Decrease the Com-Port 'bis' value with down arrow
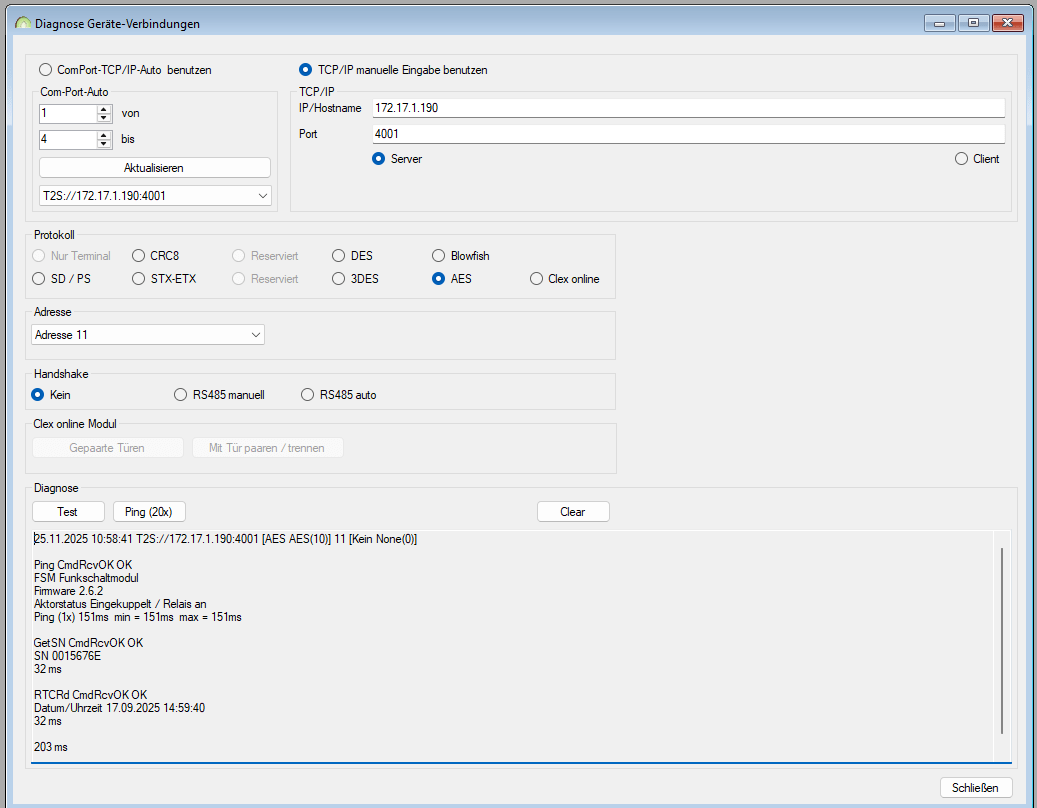The width and height of the screenshot is (1037, 808). (103, 144)
